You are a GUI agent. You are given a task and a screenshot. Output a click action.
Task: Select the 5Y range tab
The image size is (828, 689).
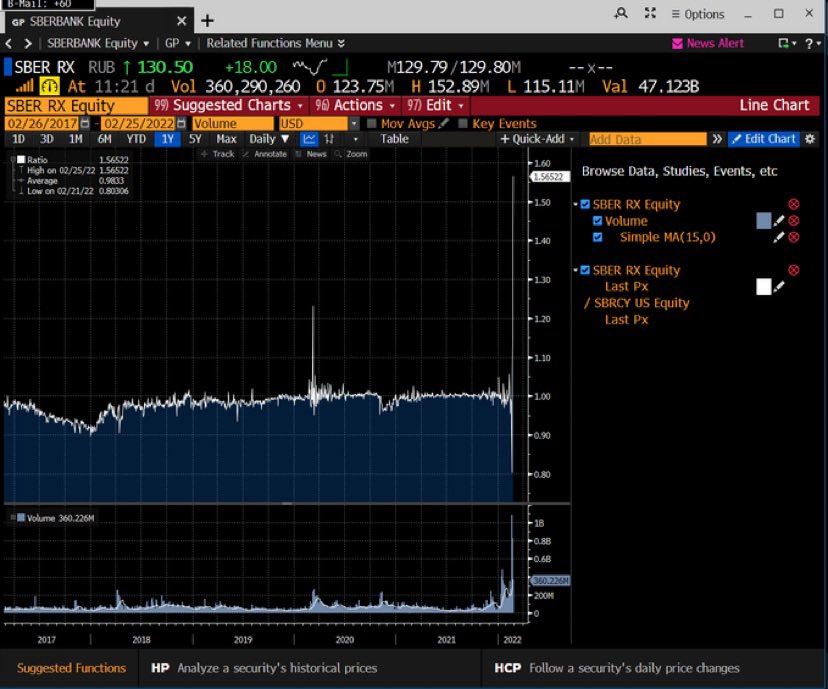195,139
